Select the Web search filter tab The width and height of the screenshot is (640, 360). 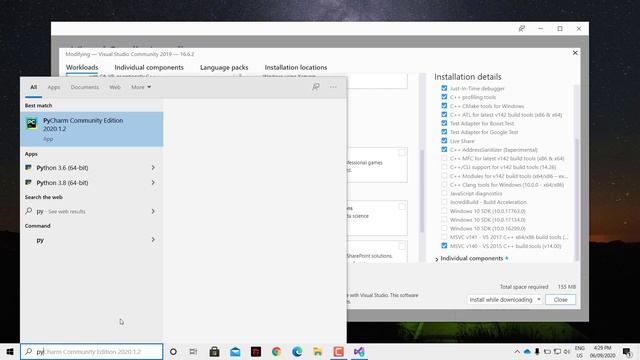tap(115, 87)
